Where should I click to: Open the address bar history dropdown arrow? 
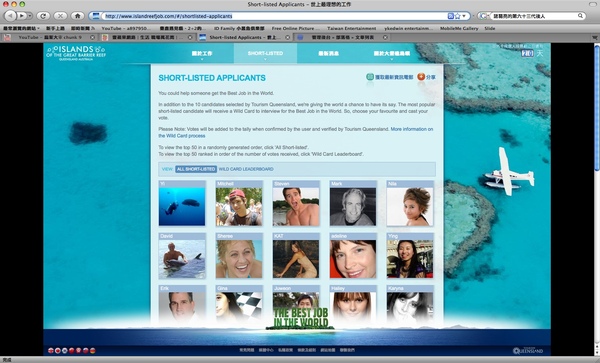(x=464, y=16)
